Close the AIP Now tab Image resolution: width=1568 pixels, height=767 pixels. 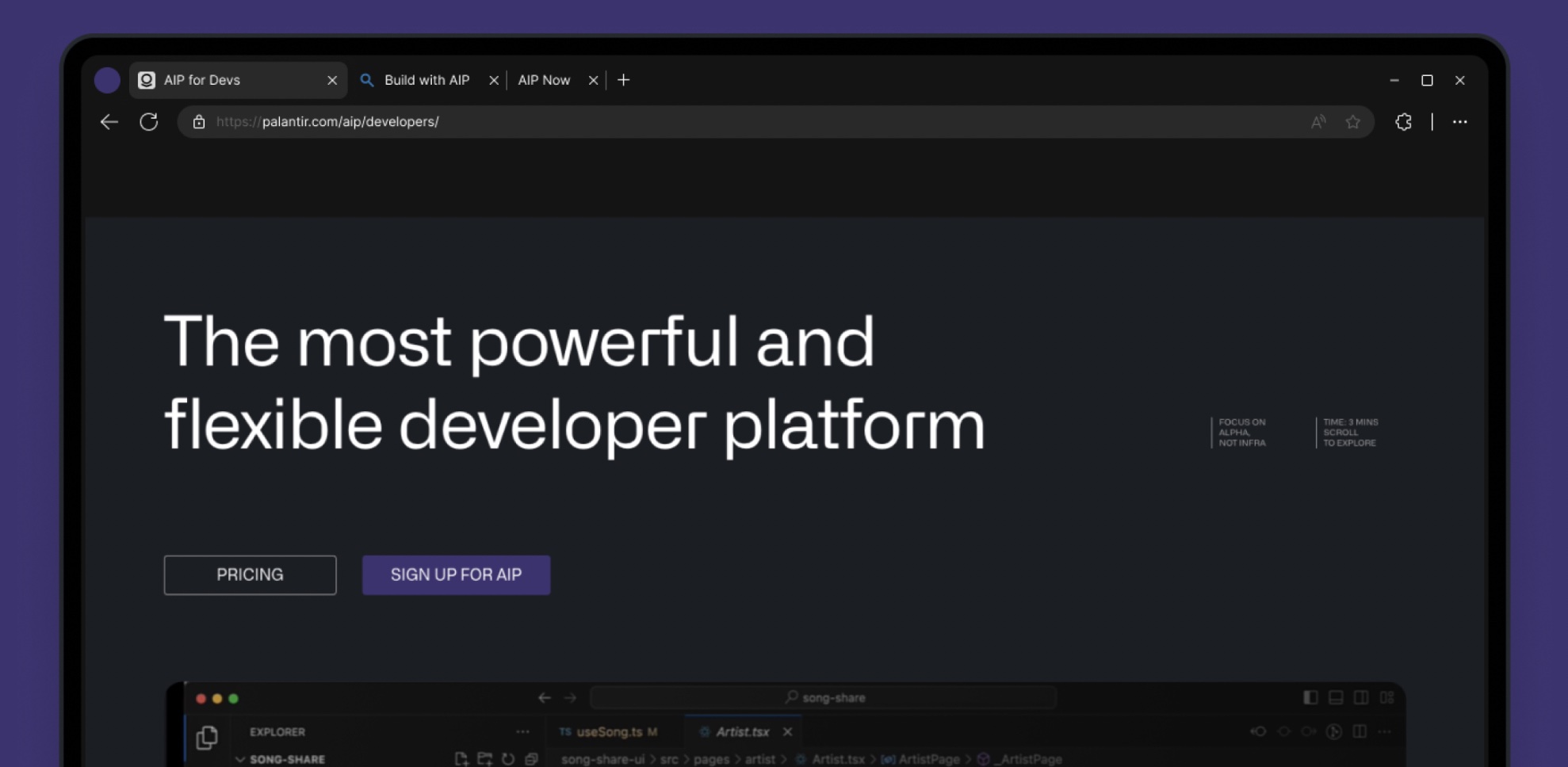(x=593, y=80)
